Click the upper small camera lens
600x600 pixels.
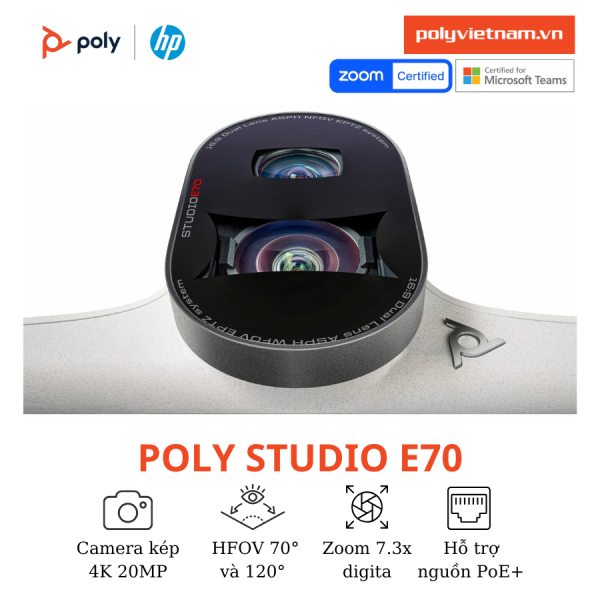(x=297, y=163)
